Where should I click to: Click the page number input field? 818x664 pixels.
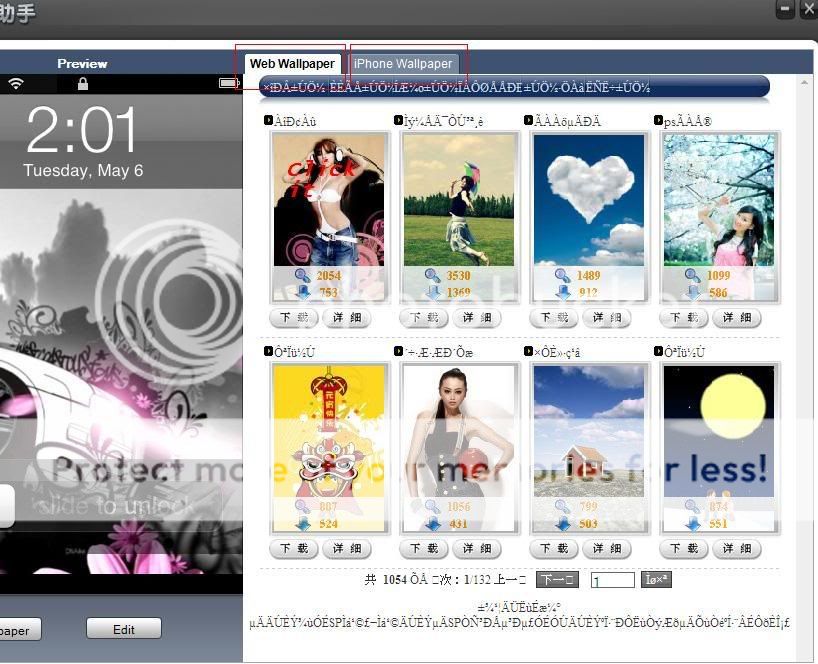(612, 580)
